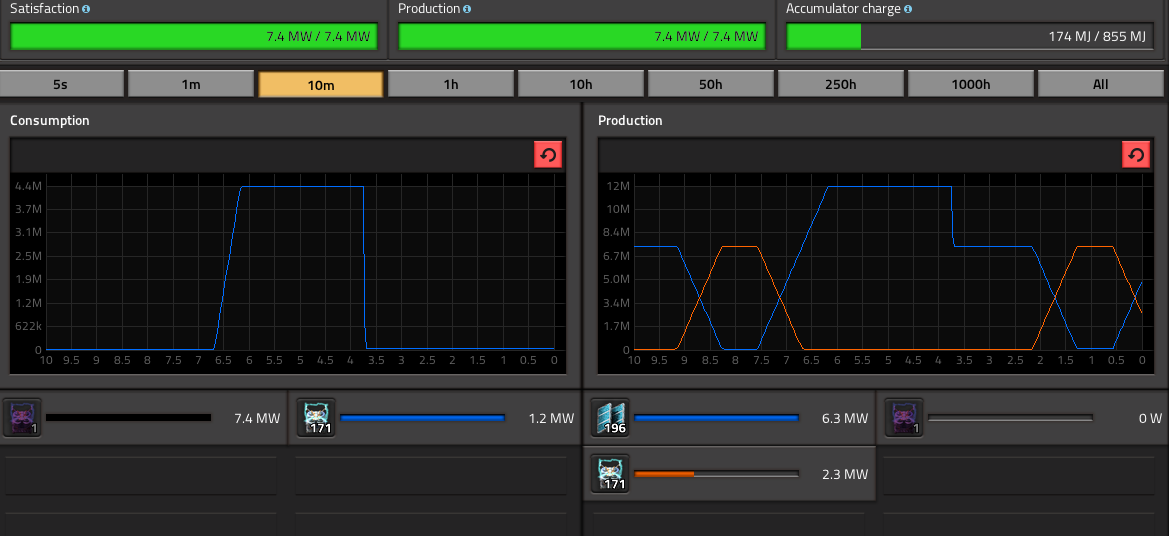Select solar panel icon showing 196
The image size is (1169, 536).
[610, 417]
